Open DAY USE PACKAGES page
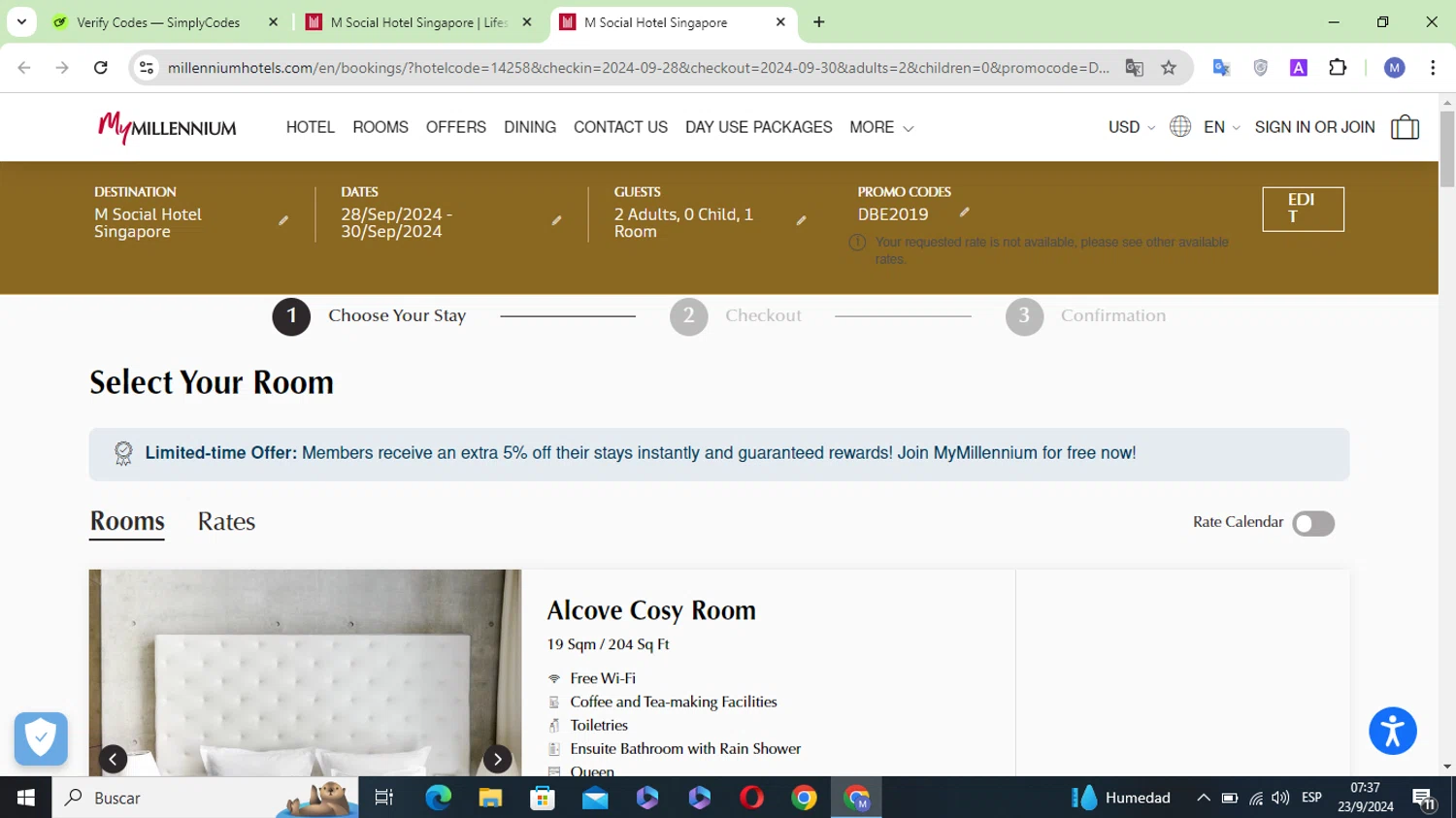1456x818 pixels. (x=758, y=127)
